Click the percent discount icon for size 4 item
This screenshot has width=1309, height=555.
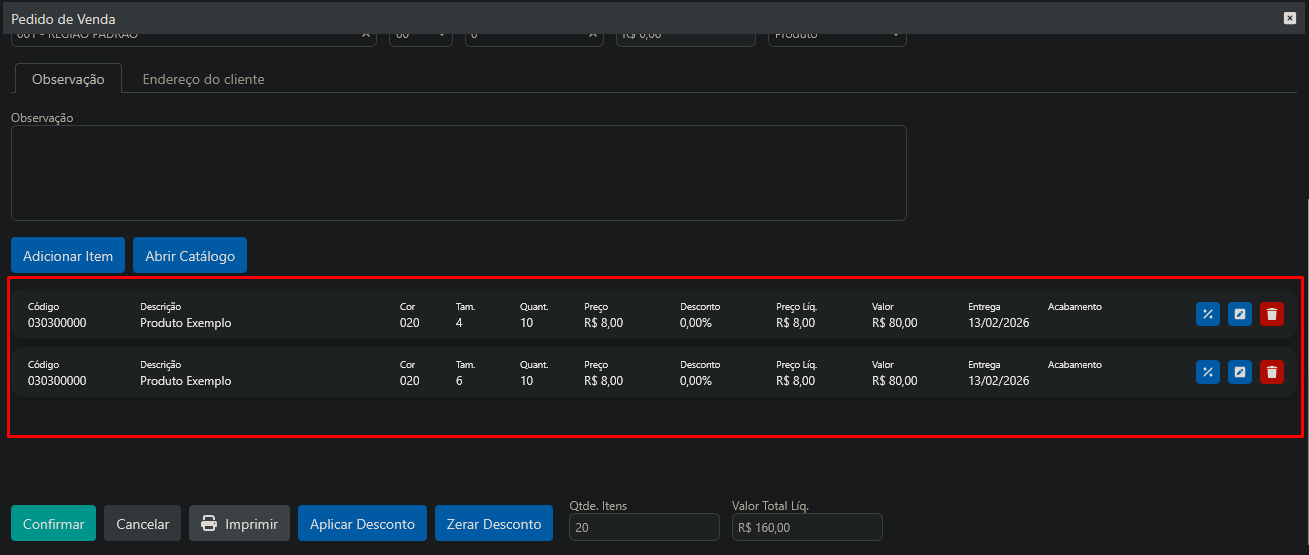(x=1207, y=314)
